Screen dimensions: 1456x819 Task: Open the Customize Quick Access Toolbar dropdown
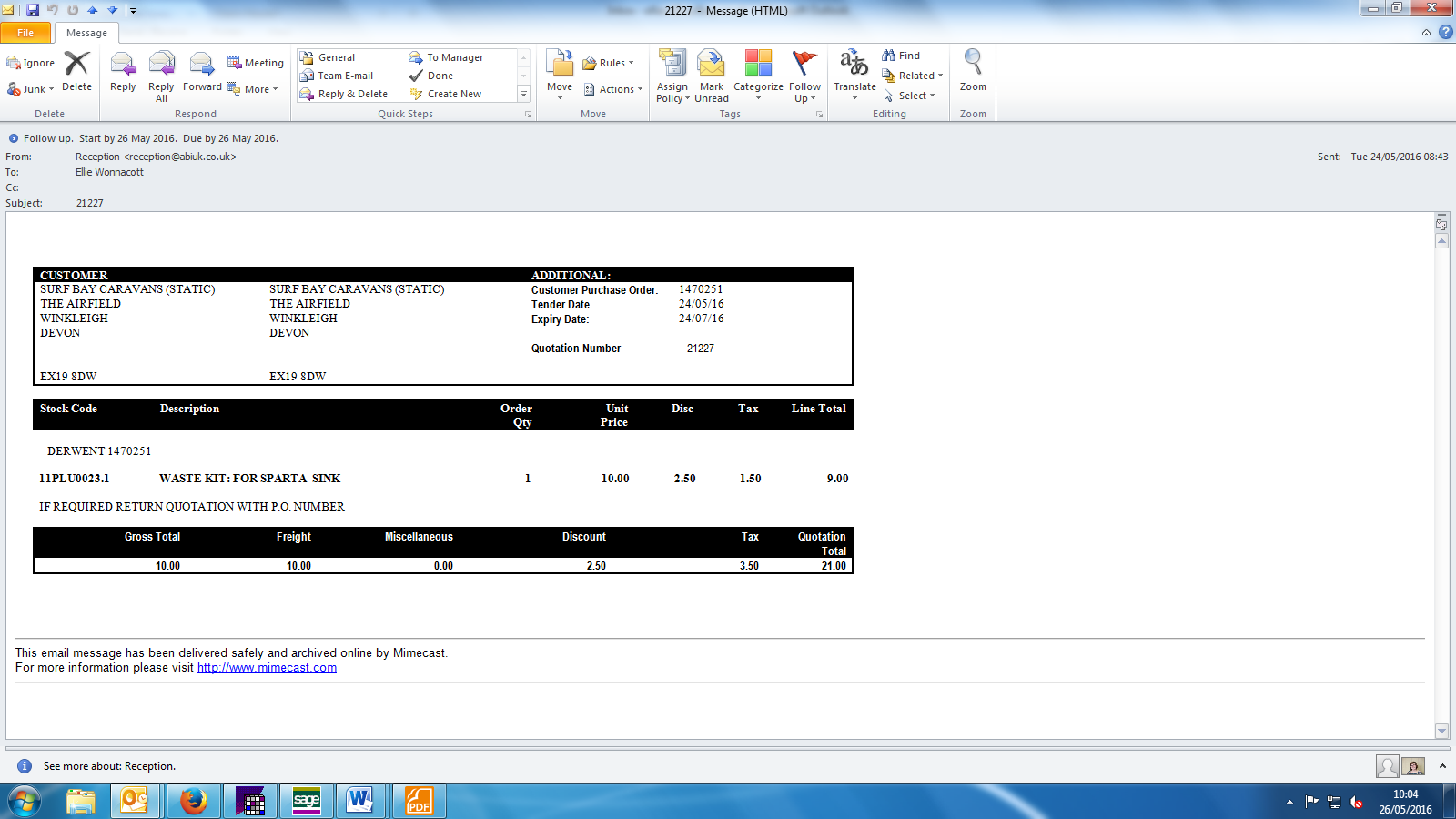point(133,11)
